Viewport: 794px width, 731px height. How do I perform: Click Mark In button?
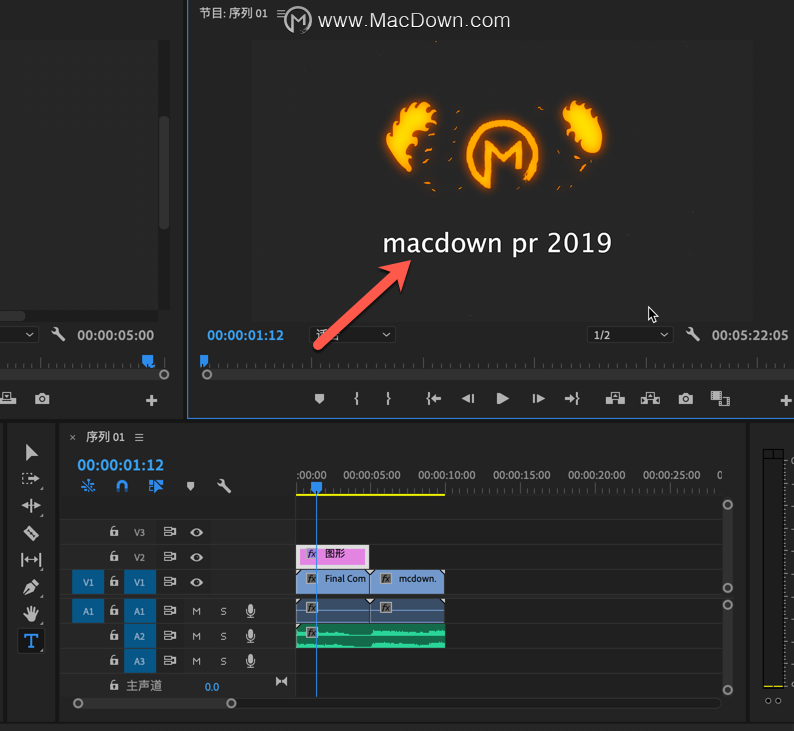point(356,399)
